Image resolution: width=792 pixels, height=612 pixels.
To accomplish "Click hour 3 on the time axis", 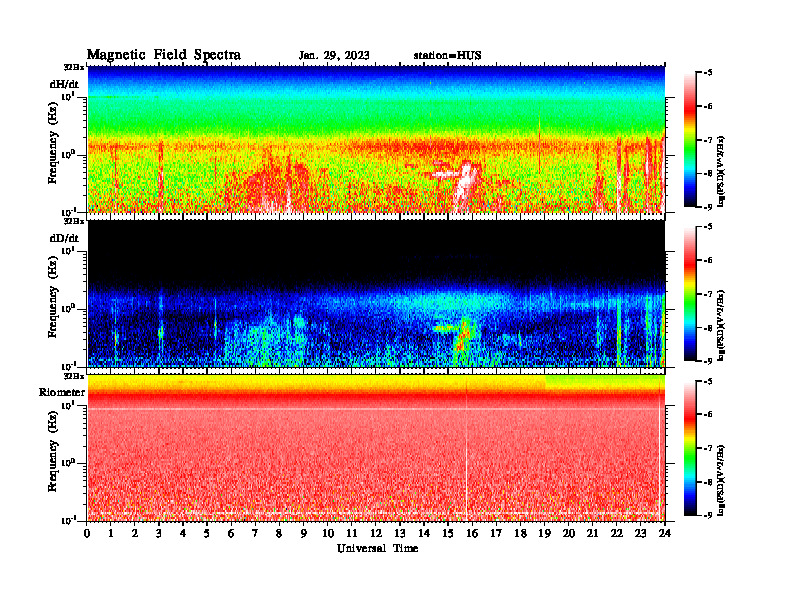I will pos(159,534).
